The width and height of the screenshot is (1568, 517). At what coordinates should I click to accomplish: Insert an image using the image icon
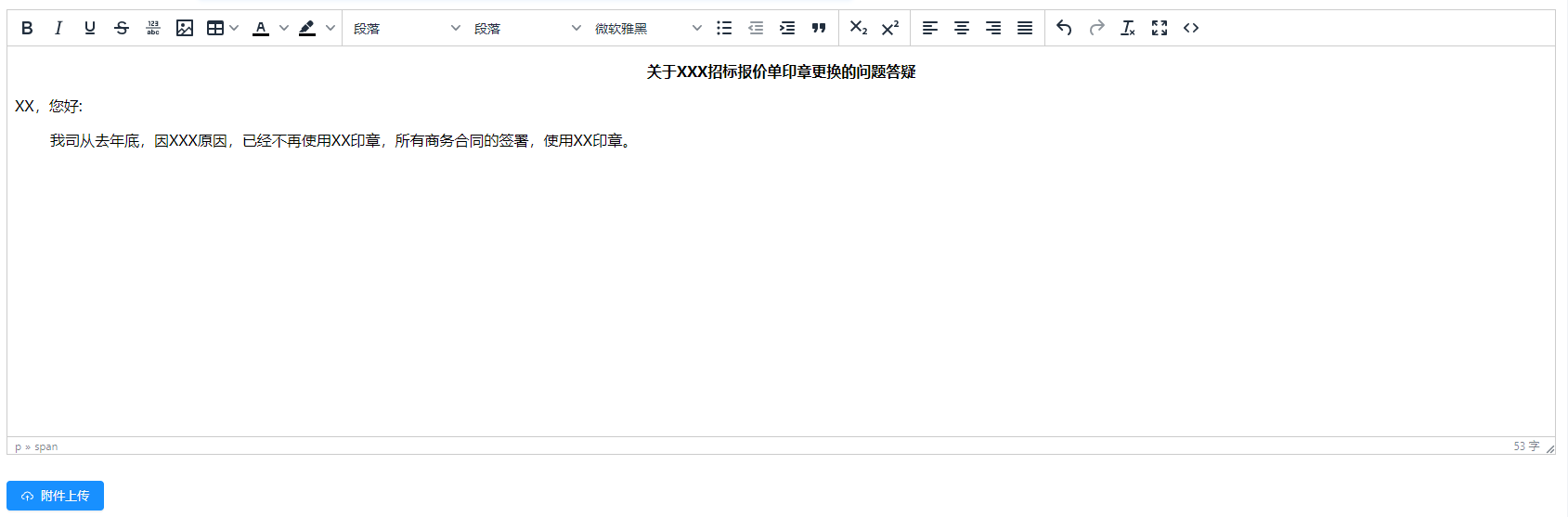[185, 28]
